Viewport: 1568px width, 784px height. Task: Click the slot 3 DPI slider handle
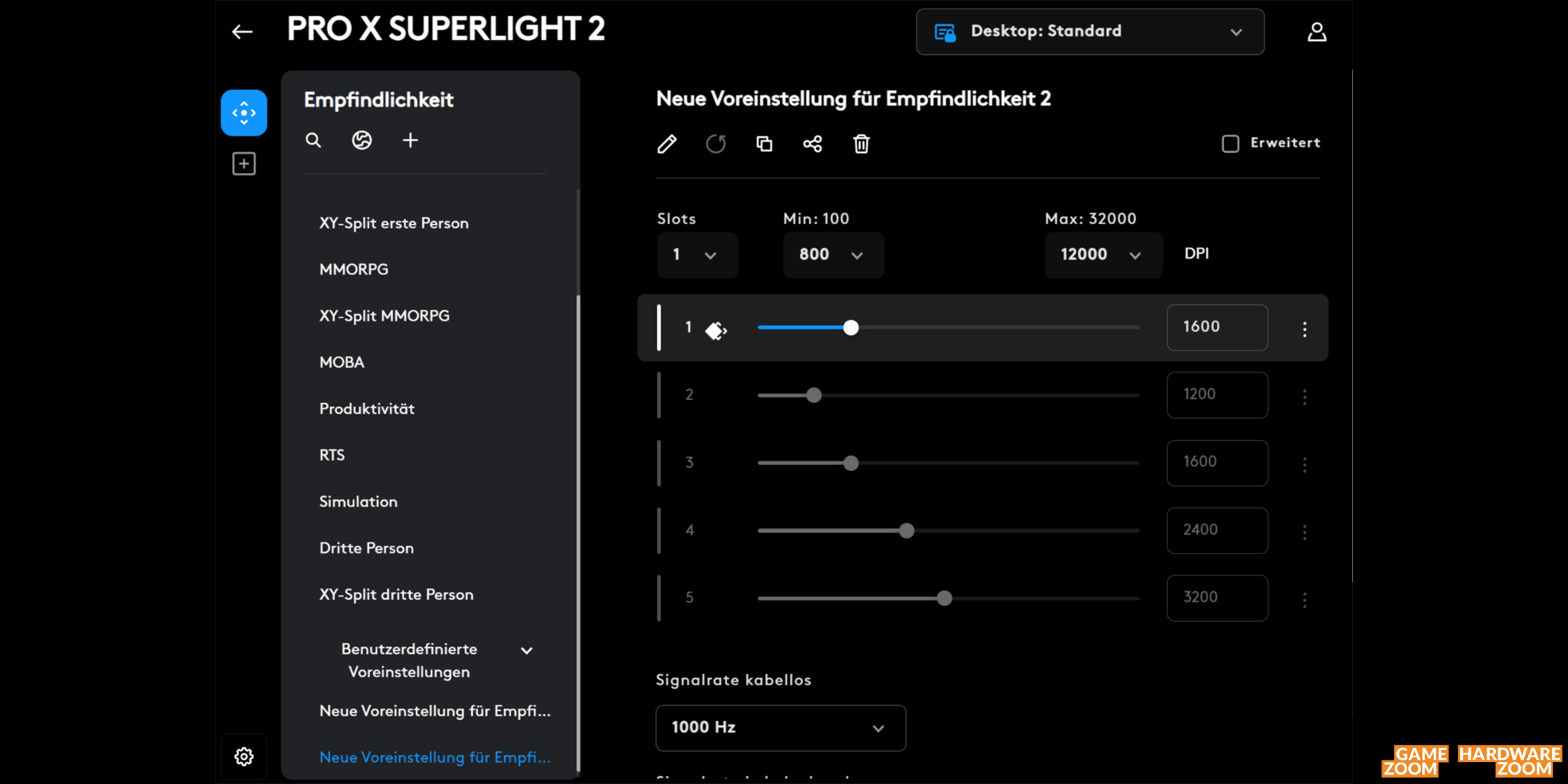851,463
